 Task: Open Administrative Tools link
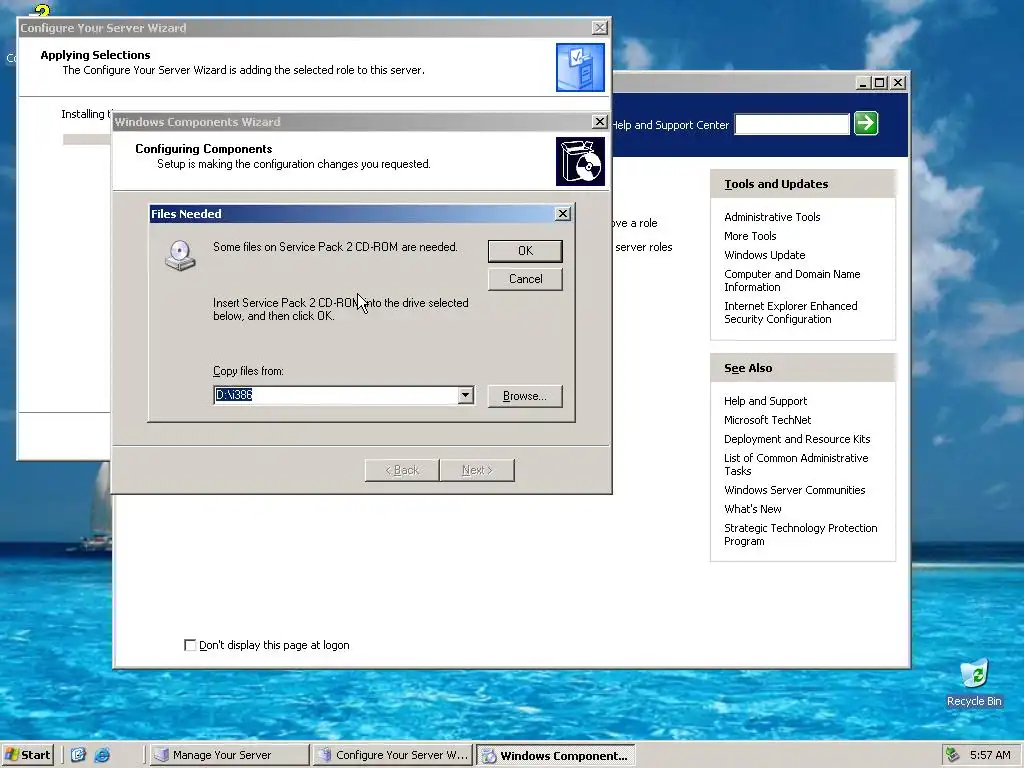tap(772, 217)
